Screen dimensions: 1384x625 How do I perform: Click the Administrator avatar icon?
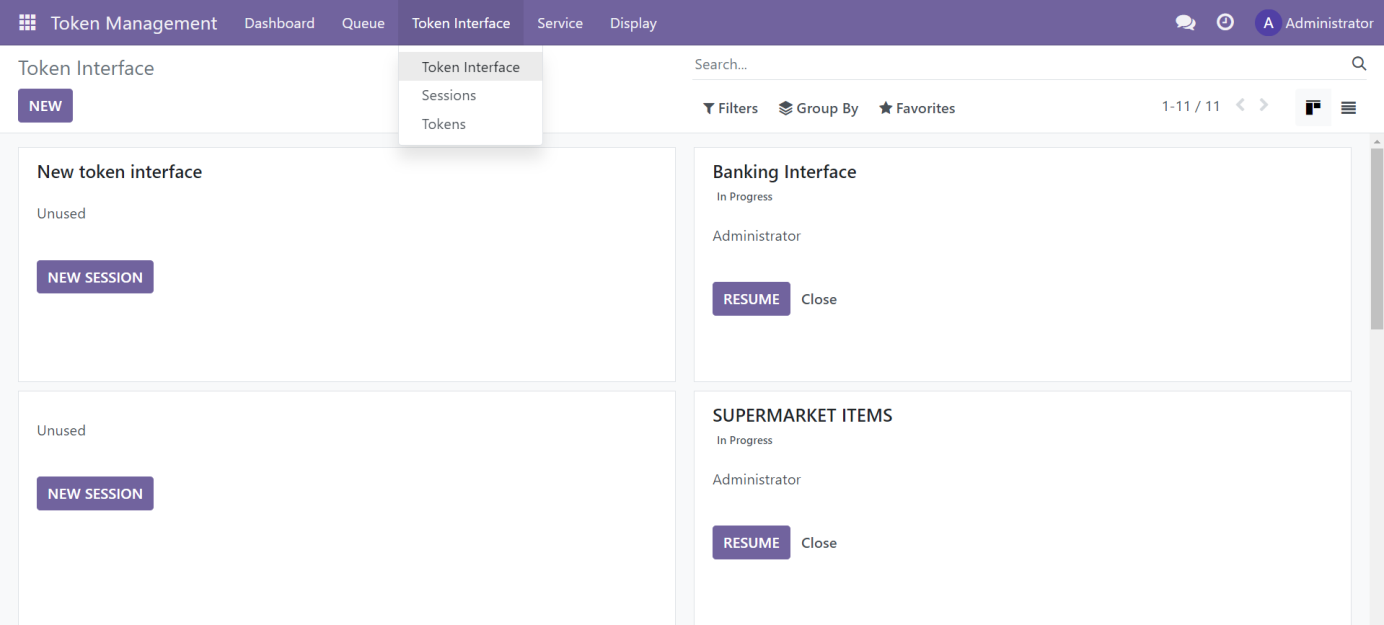(x=1268, y=23)
